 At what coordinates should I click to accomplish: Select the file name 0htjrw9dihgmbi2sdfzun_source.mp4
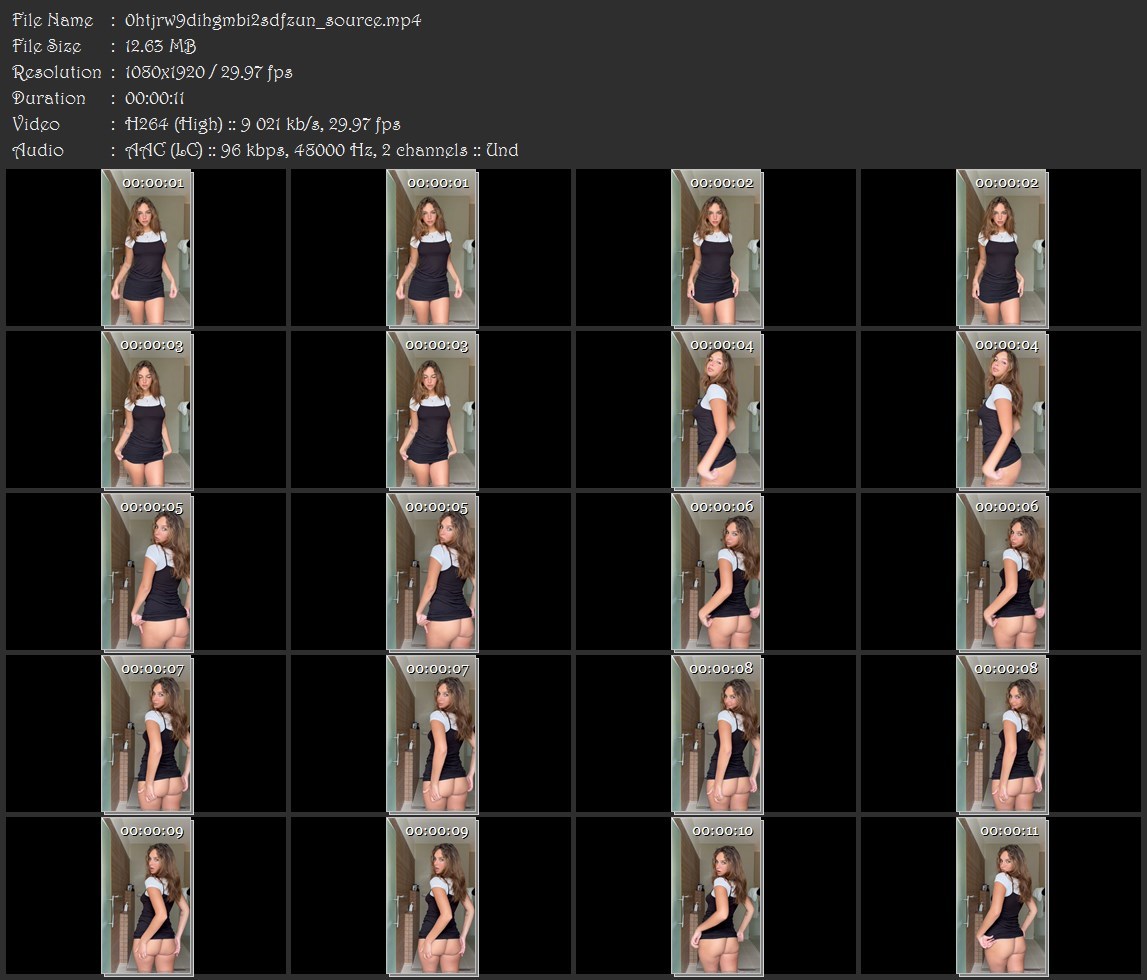pos(273,20)
